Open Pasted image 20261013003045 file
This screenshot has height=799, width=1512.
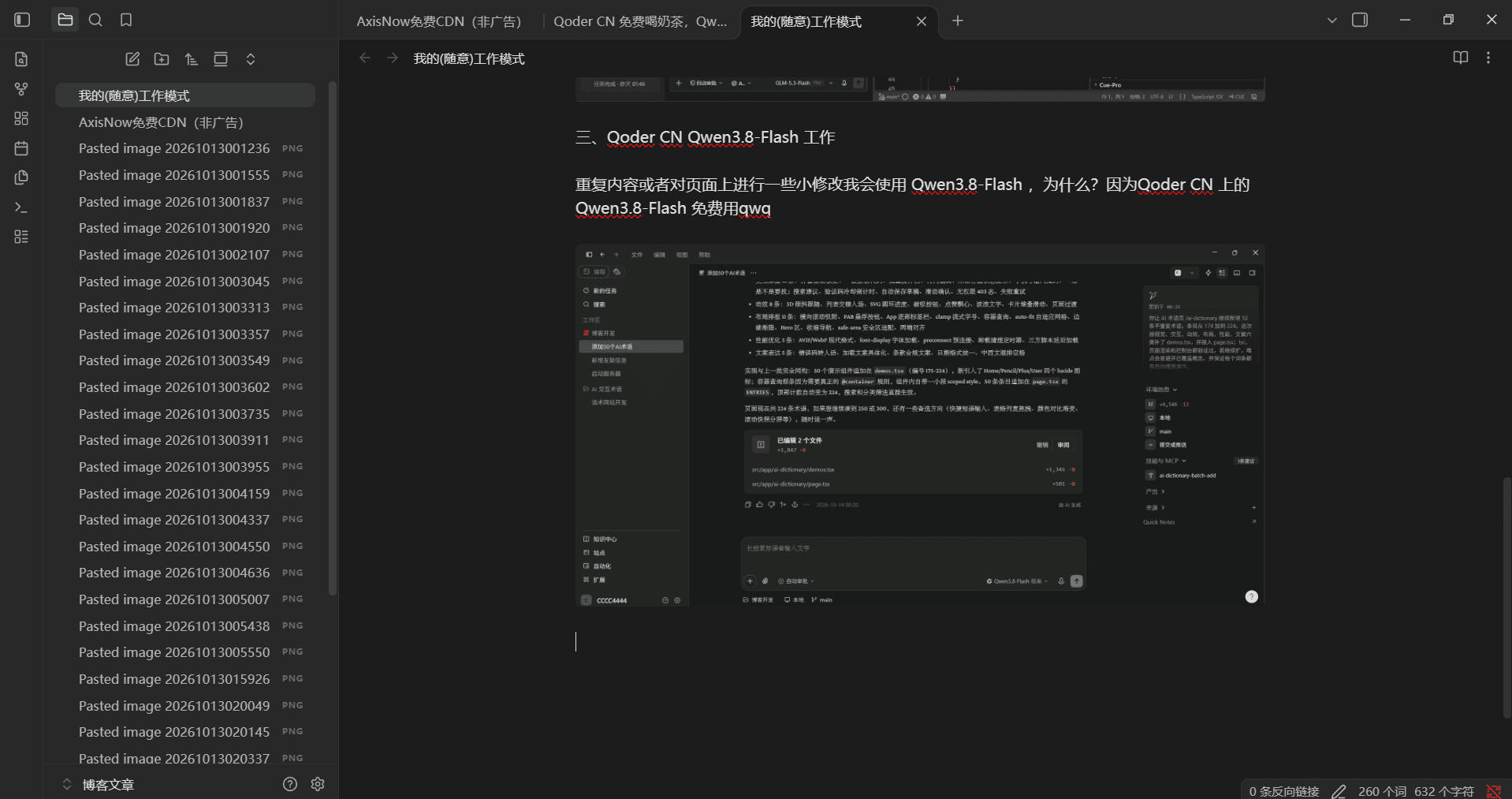pyautogui.click(x=185, y=282)
